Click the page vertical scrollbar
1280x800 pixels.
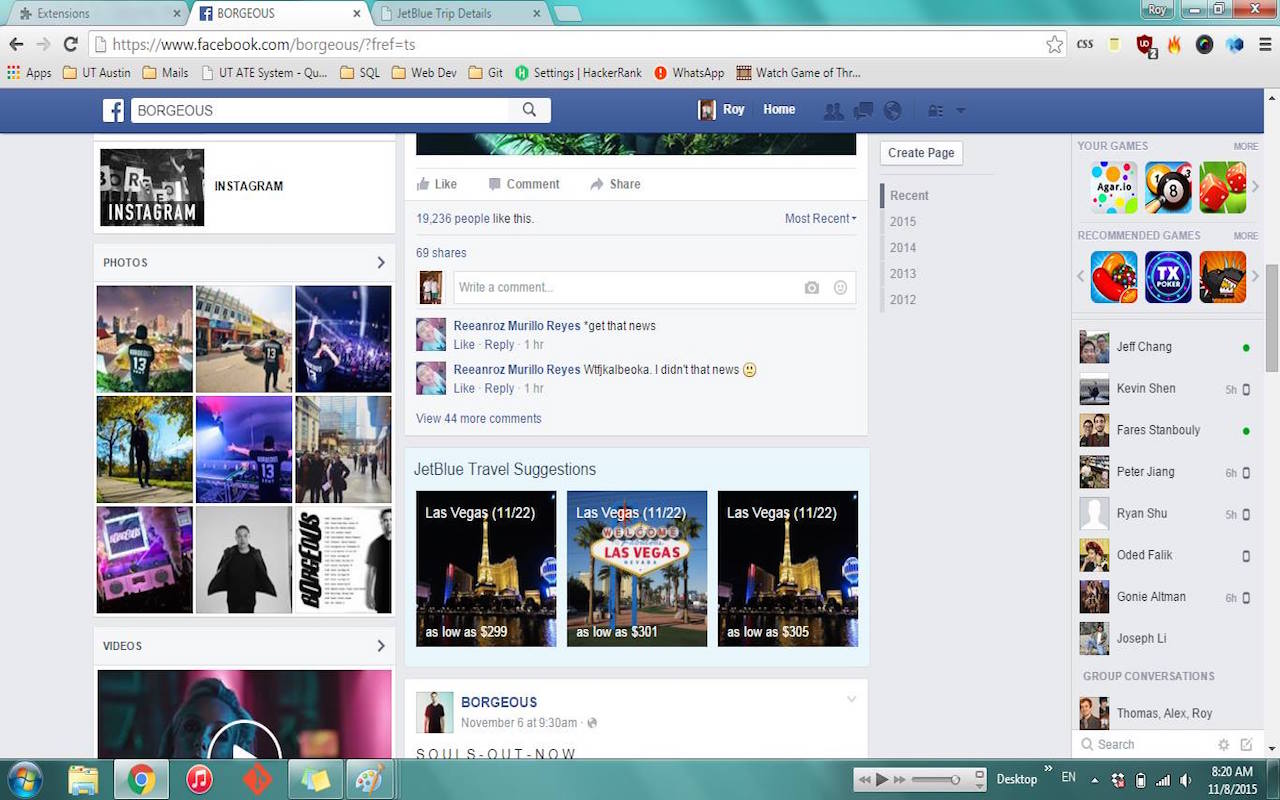(1272, 318)
